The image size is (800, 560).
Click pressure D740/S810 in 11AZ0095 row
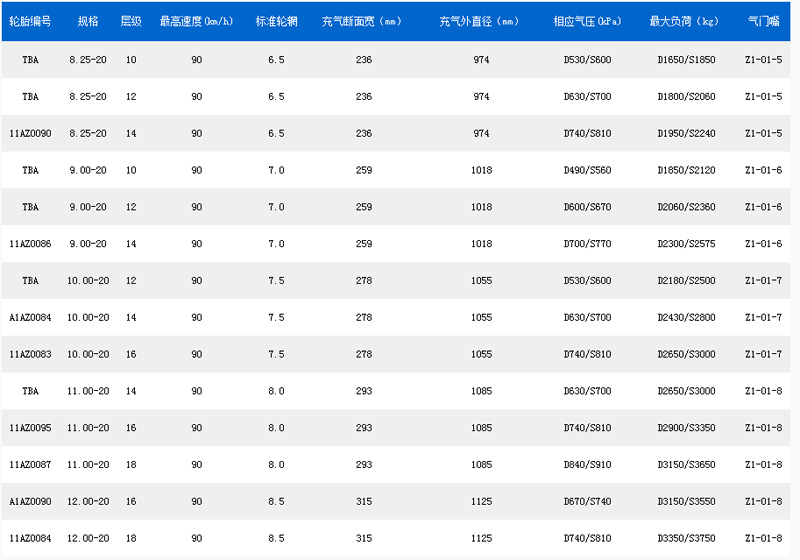(x=587, y=428)
